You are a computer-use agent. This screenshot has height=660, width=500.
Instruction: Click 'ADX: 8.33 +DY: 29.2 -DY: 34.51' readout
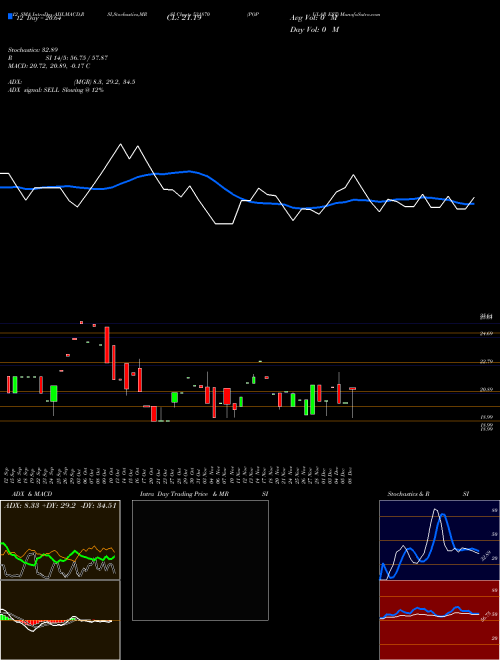[60, 506]
